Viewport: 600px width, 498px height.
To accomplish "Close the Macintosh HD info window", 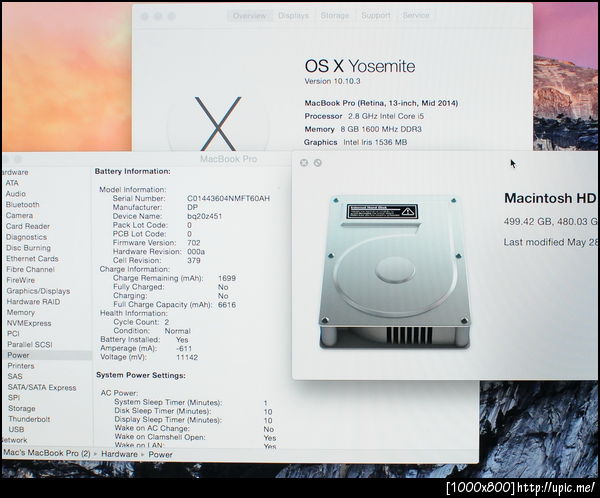I will (x=304, y=163).
